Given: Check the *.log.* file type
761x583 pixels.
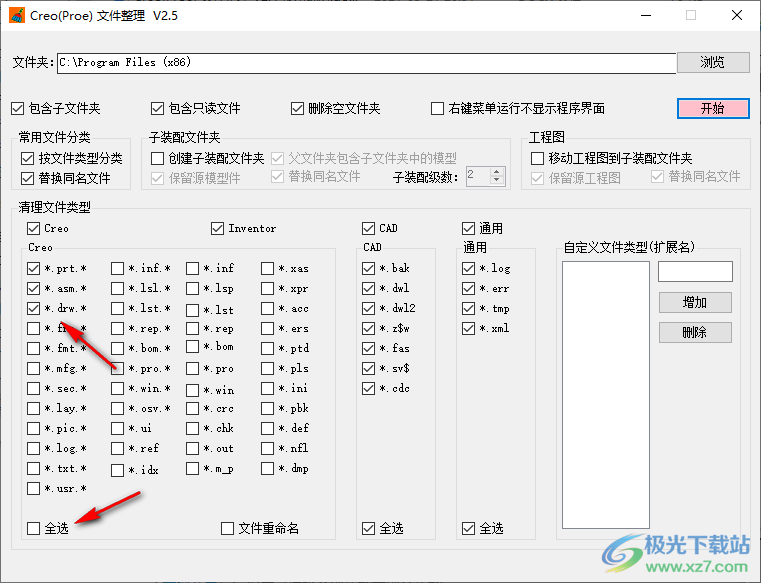Looking at the screenshot, I should pyautogui.click(x=33, y=448).
